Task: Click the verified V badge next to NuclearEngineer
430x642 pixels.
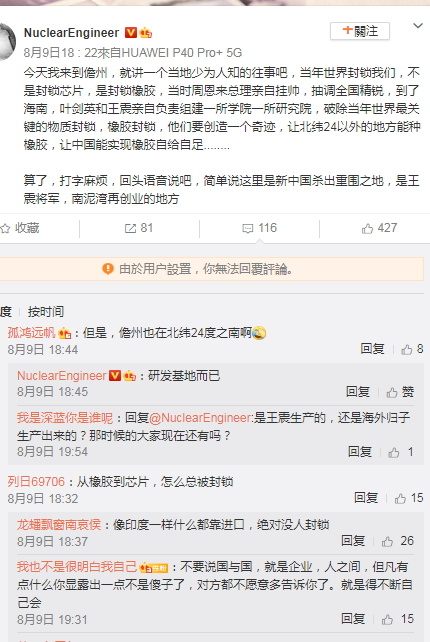Action: [131, 32]
